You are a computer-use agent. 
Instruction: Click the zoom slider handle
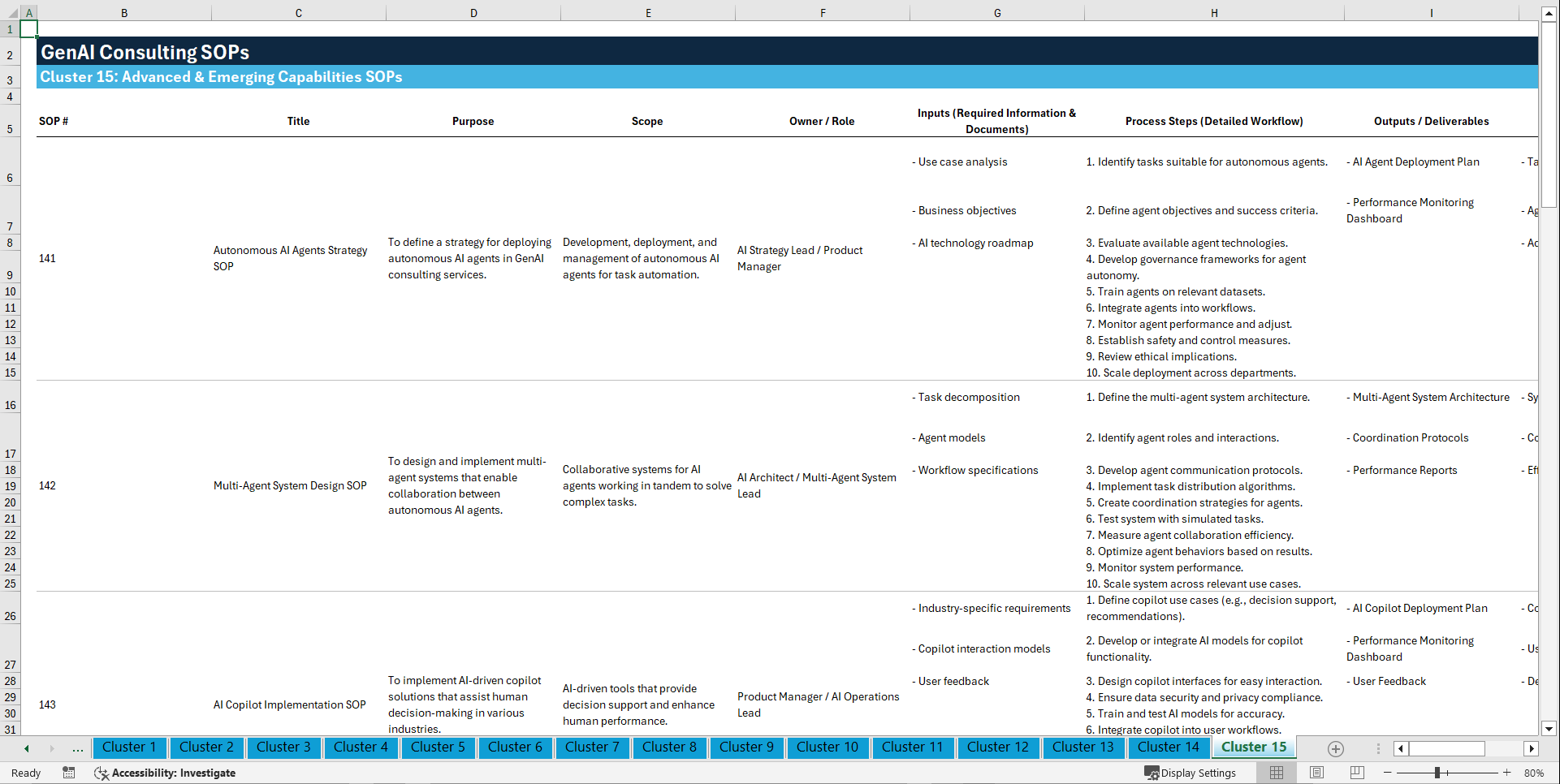[1437, 773]
